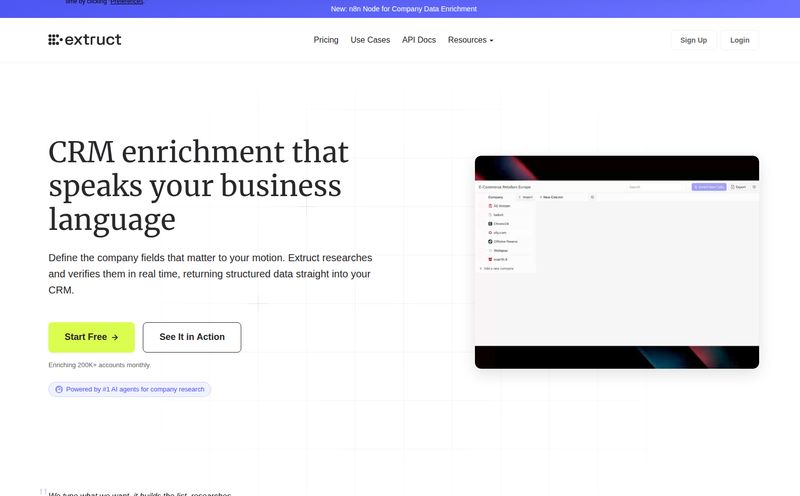
Task: Click the search field in the demo preview
Action: [x=656, y=187]
